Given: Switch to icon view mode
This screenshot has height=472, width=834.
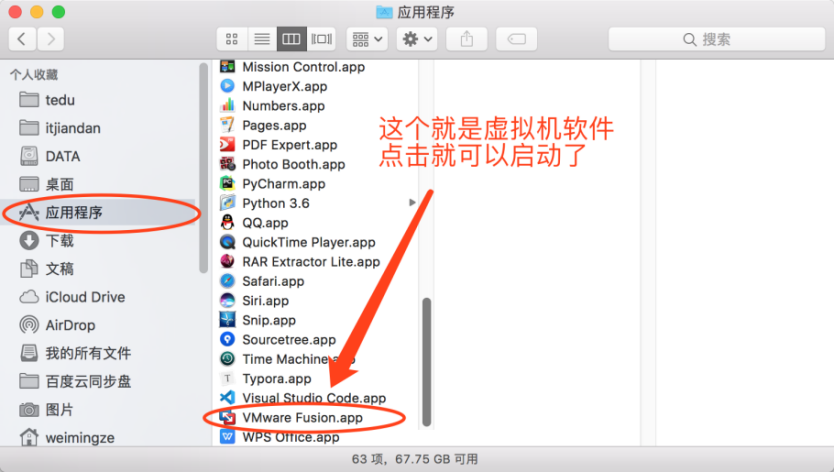Looking at the screenshot, I should click(x=232, y=39).
